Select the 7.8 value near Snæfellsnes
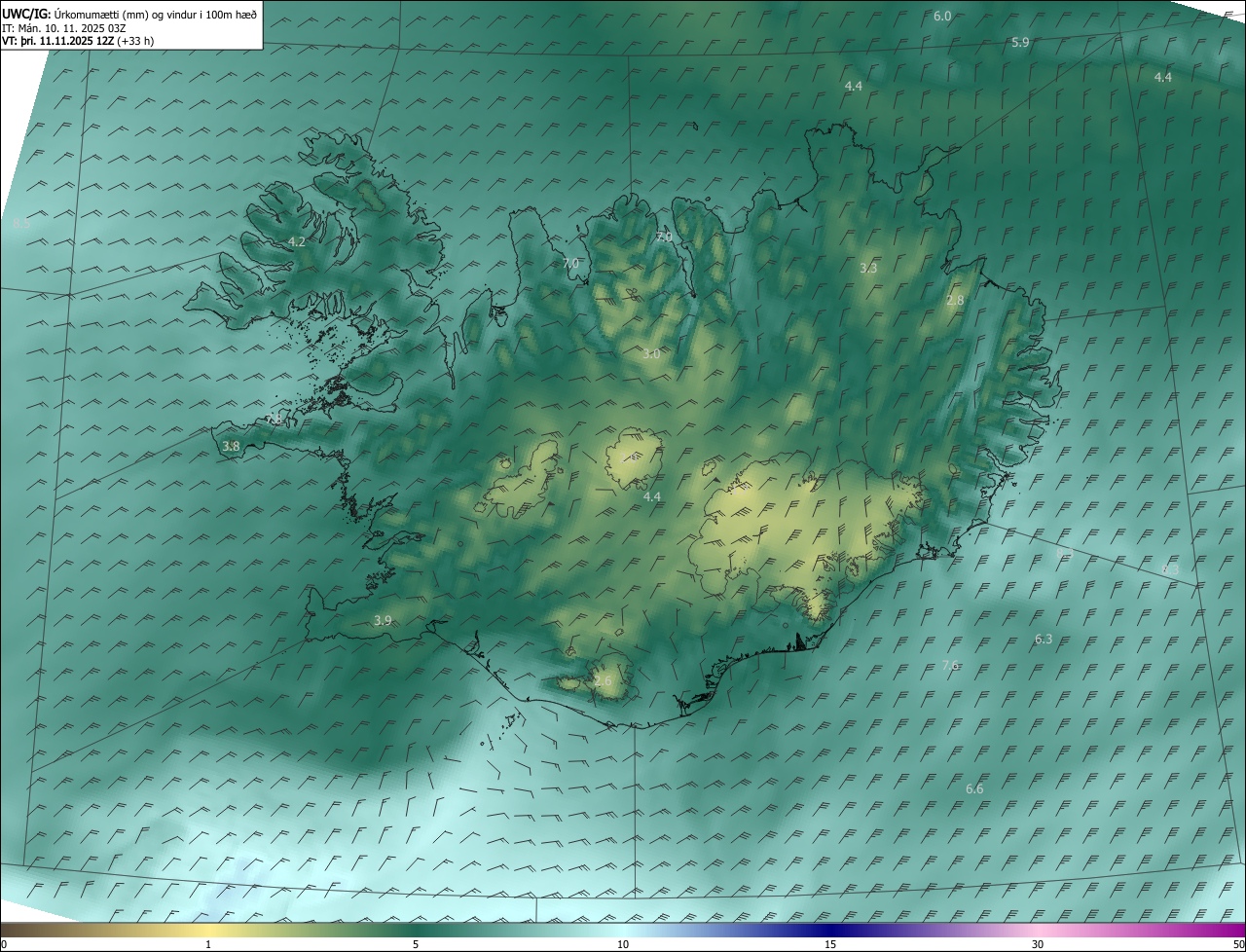 pyautogui.click(x=275, y=418)
